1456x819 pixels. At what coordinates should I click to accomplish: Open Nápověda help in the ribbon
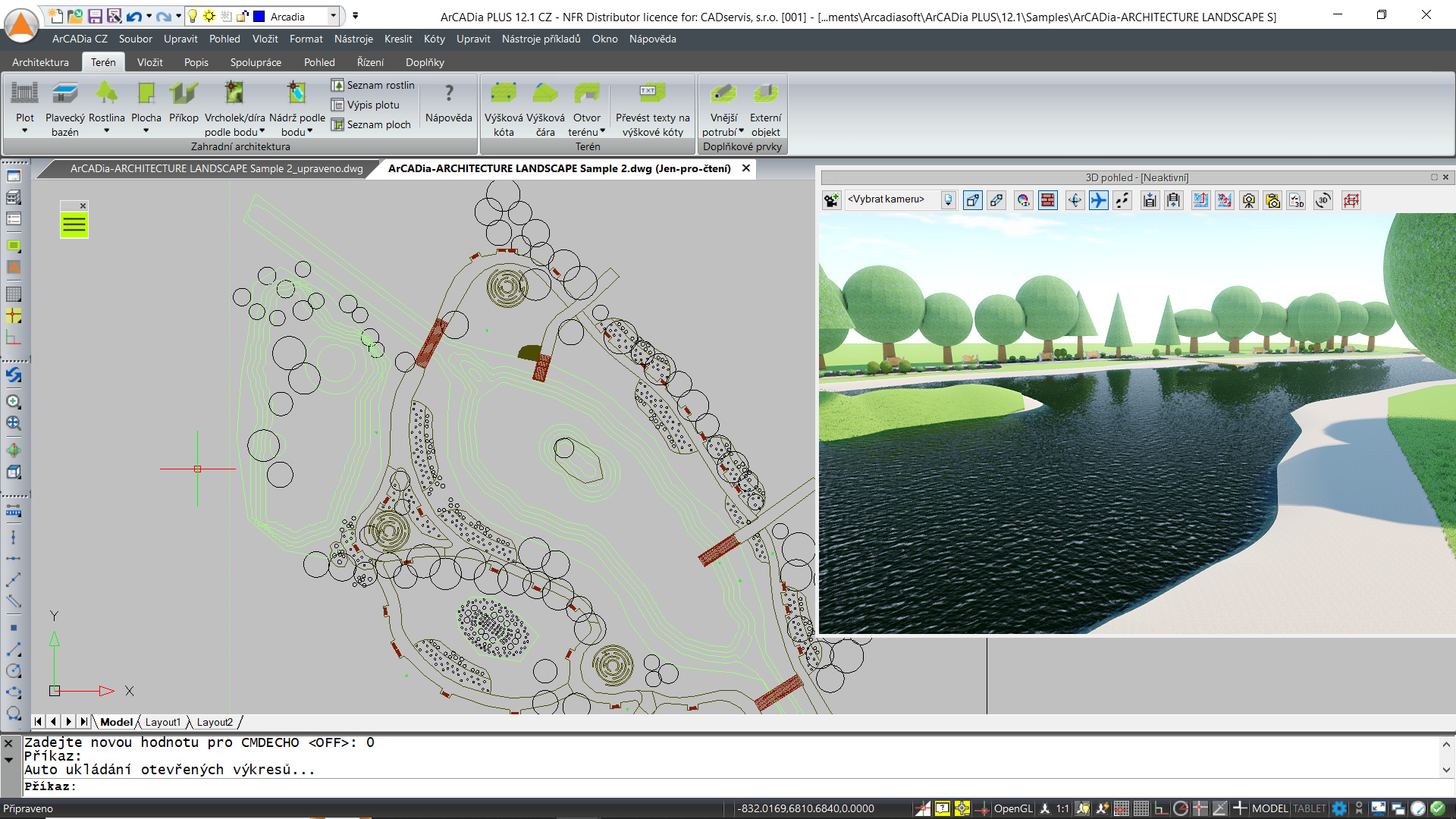[449, 102]
